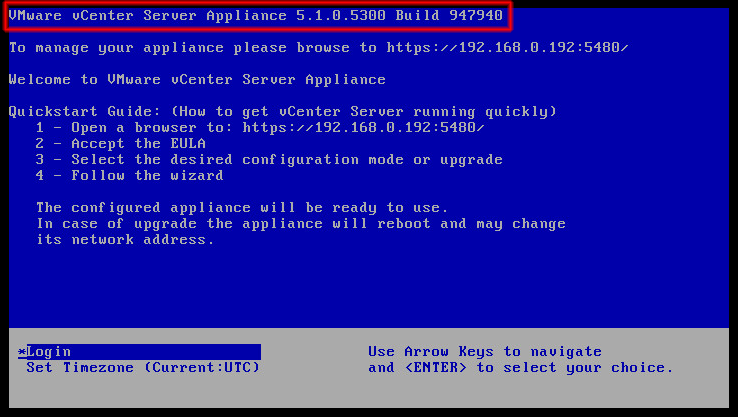Click step '2 - Accept the EULA'
Image resolution: width=738 pixels, height=417 pixels.
(x=120, y=144)
